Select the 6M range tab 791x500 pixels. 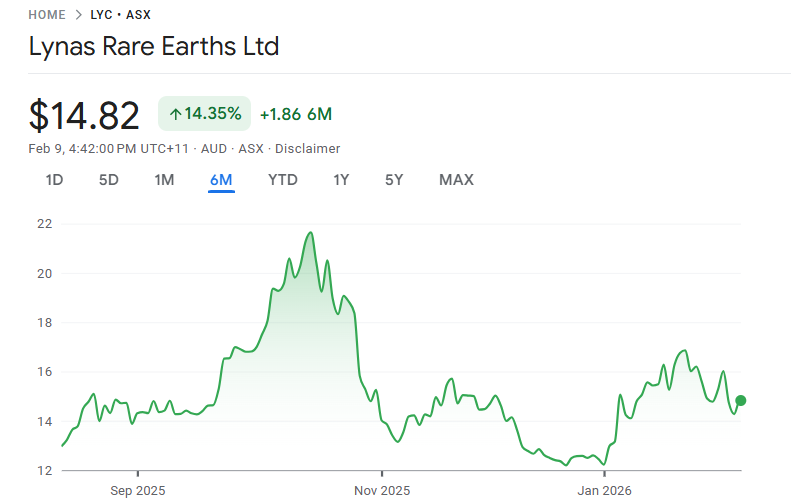(221, 180)
